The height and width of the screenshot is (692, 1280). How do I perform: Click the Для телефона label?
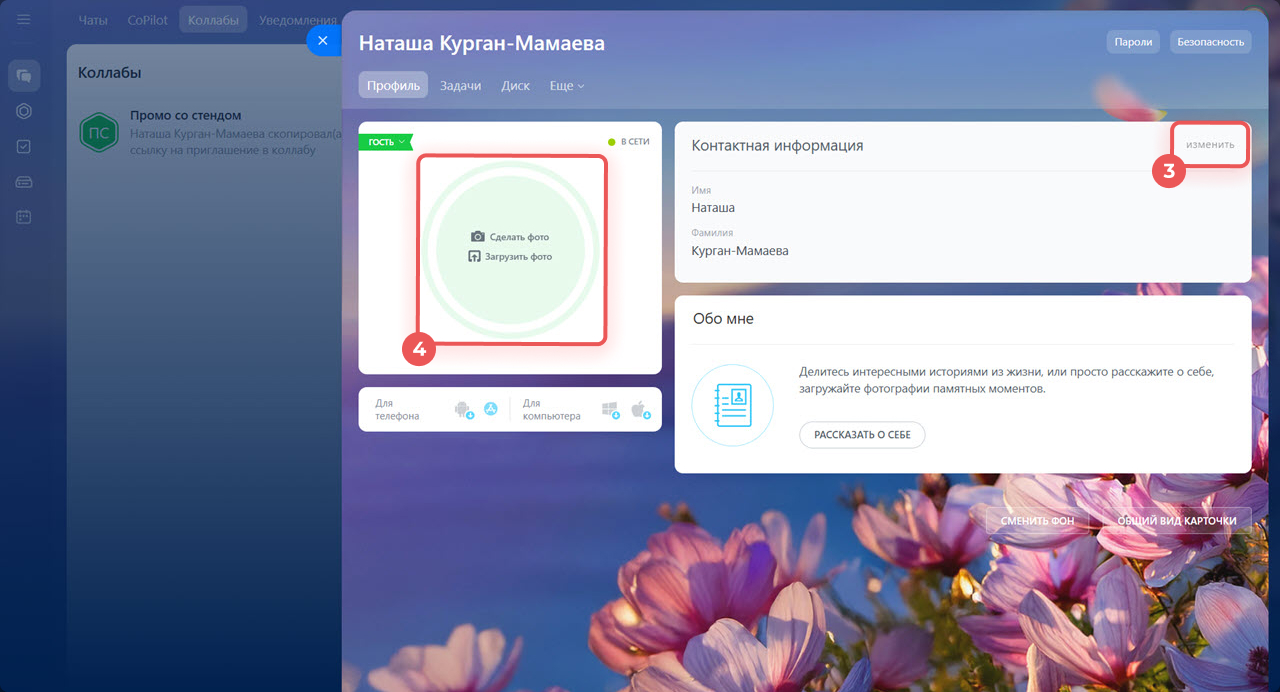[x=398, y=409]
